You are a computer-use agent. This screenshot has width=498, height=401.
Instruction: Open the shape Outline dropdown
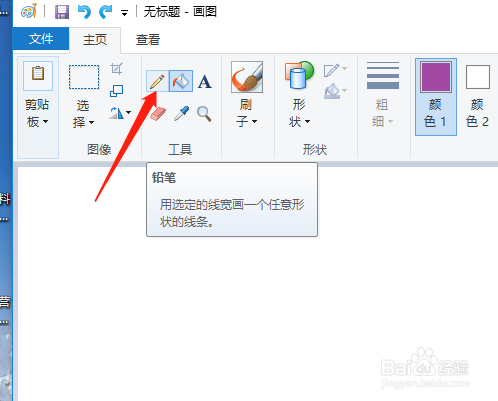pyautogui.click(x=335, y=70)
